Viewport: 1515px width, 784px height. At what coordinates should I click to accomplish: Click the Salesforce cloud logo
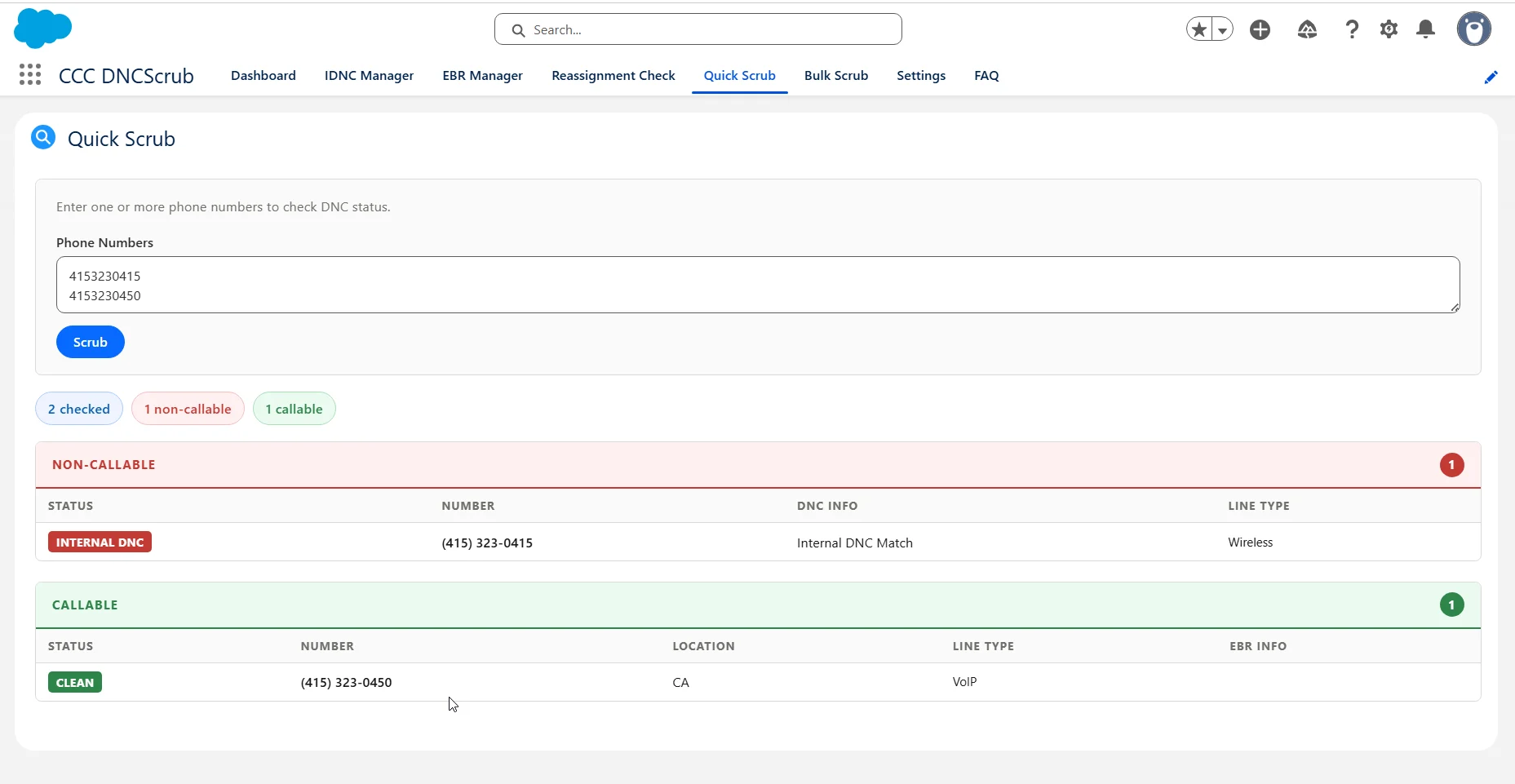(43, 29)
